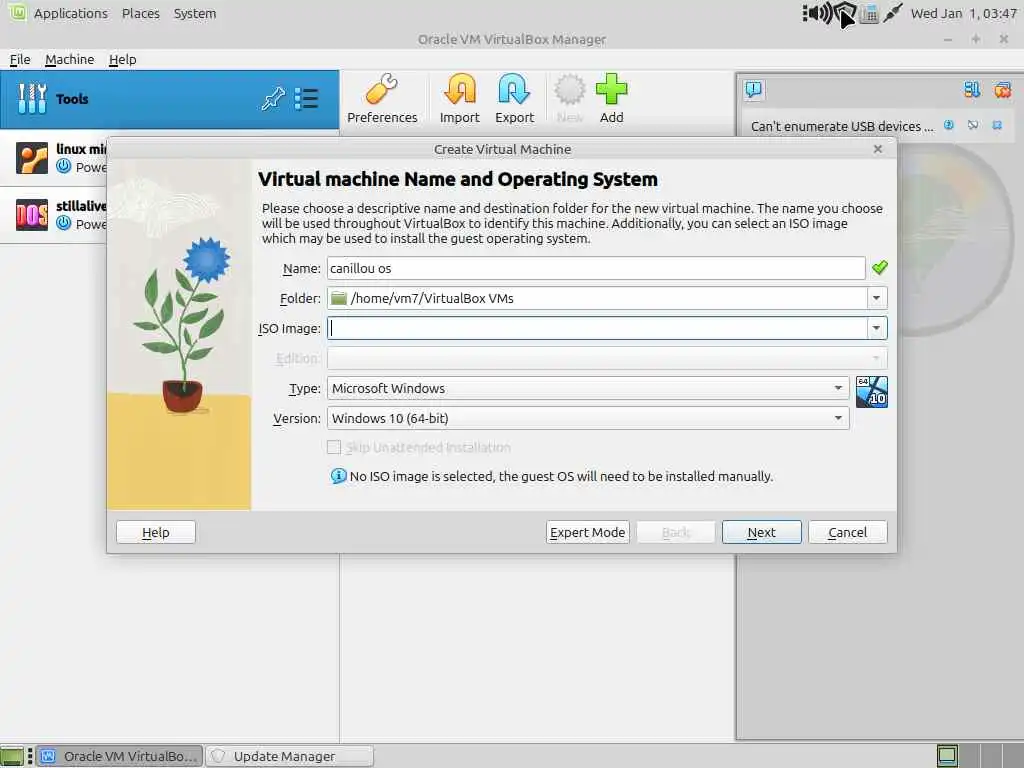Open the Tools list menu icon
This screenshot has width=1024, height=768.
pos(306,99)
